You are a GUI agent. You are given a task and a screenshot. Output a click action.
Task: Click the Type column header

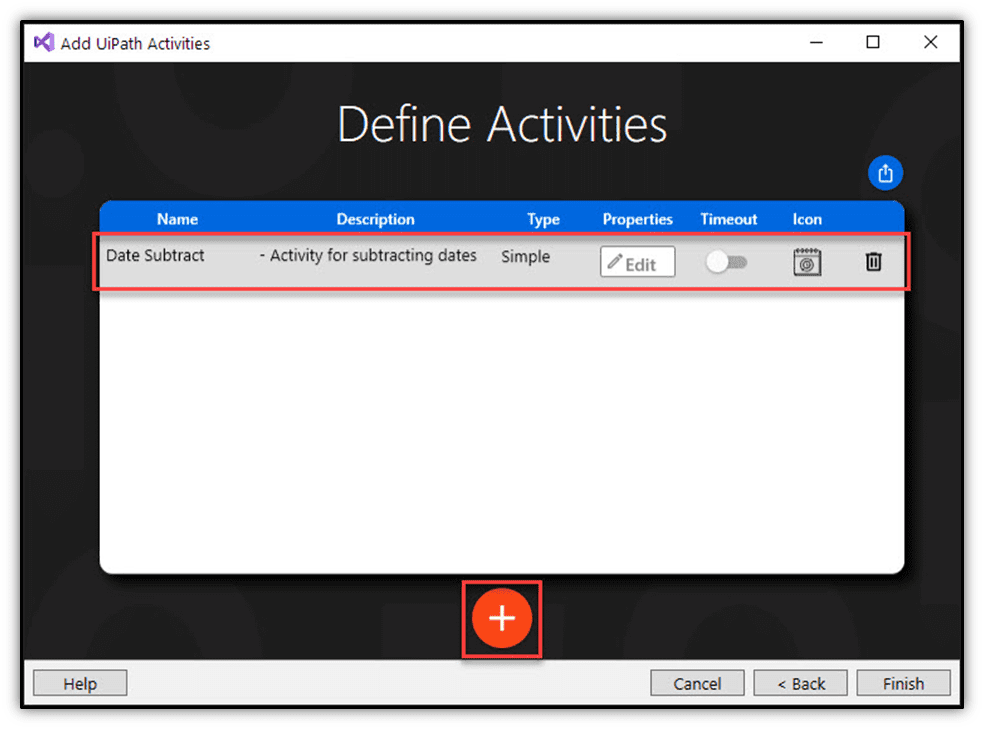click(543, 219)
